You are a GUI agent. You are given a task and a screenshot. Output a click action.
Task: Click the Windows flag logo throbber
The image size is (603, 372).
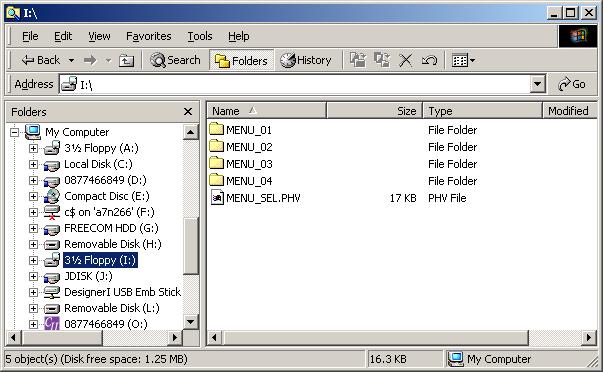coord(578,36)
